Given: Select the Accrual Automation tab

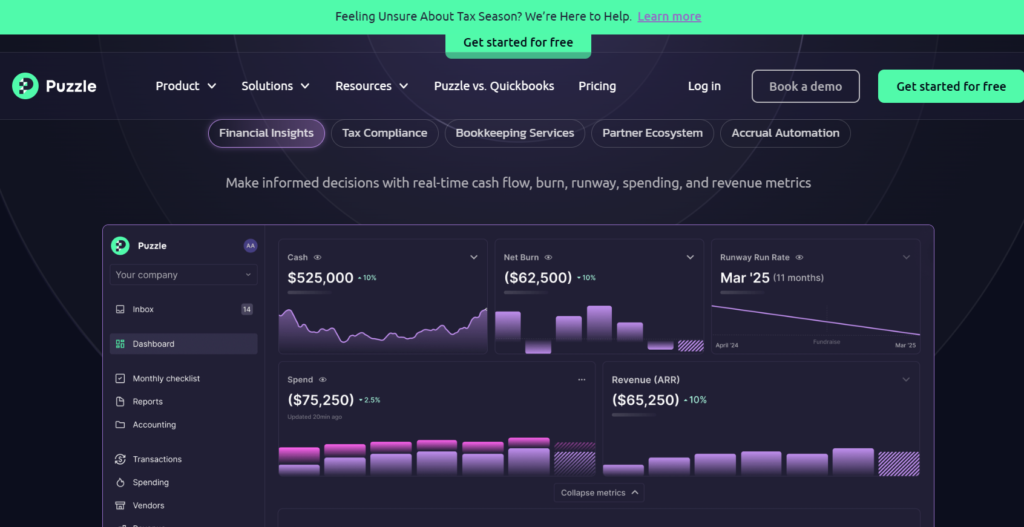Looking at the screenshot, I should pyautogui.click(x=785, y=133).
